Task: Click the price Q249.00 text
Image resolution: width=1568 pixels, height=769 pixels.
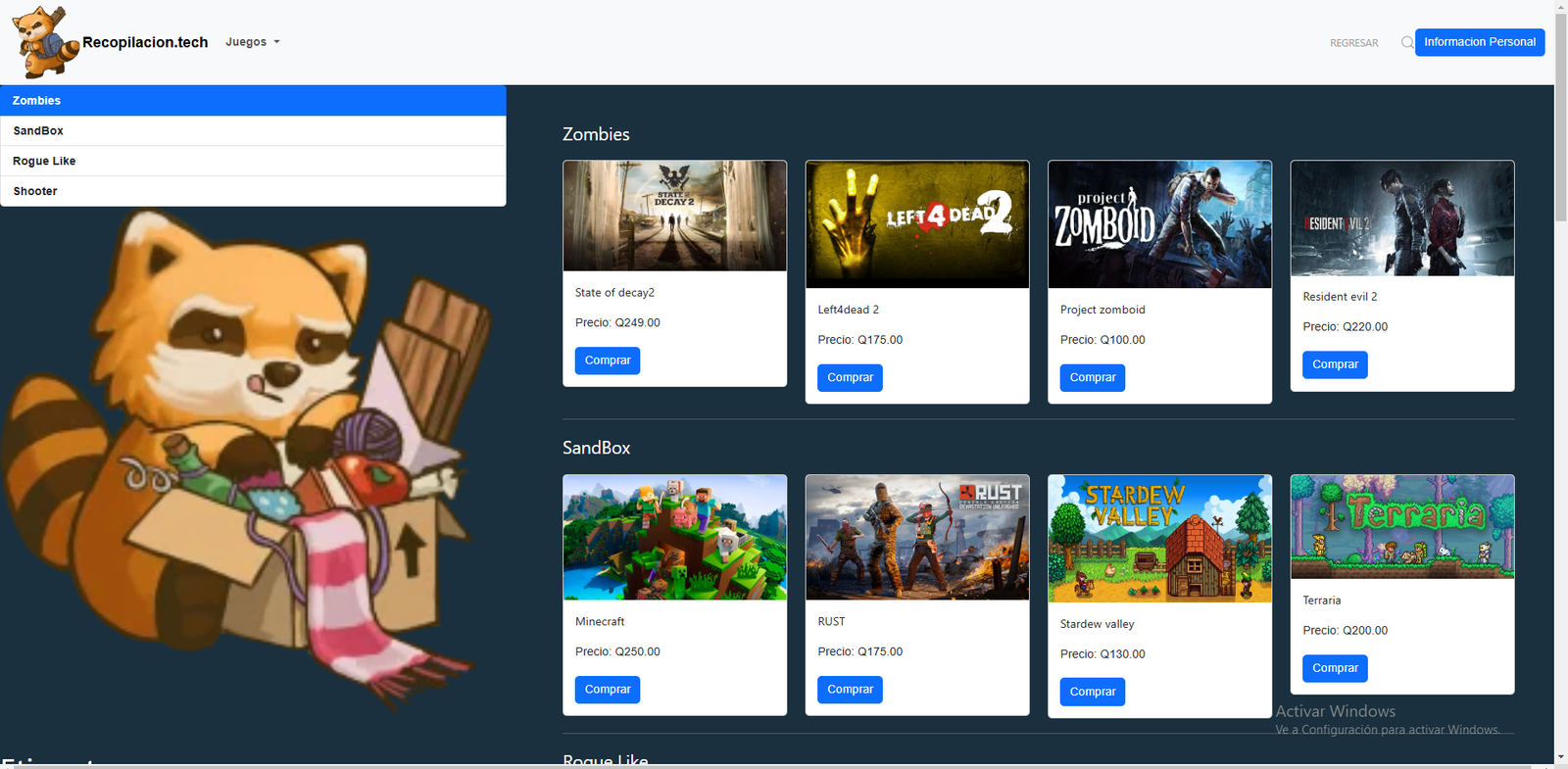Action: coord(637,323)
